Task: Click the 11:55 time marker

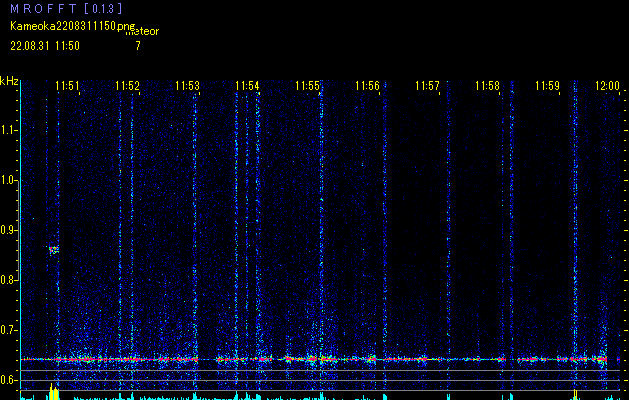Action: pos(308,86)
